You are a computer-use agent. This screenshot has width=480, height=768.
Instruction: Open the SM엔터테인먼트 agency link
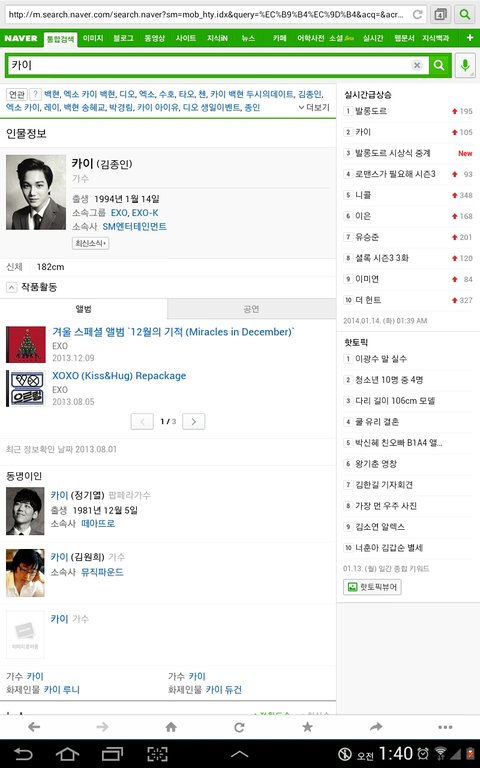134,226
